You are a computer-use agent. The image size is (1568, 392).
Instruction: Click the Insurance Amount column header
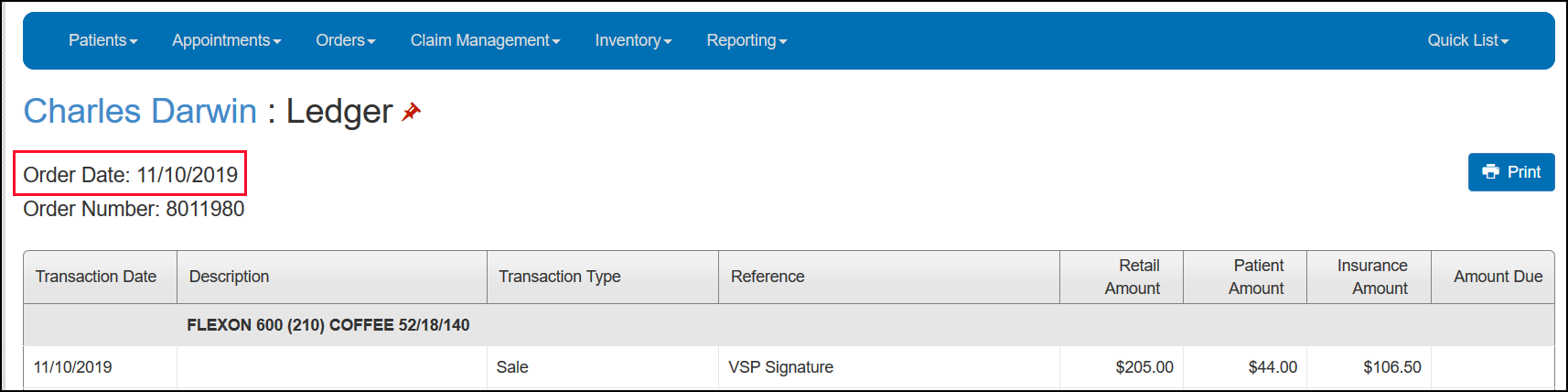[1369, 277]
